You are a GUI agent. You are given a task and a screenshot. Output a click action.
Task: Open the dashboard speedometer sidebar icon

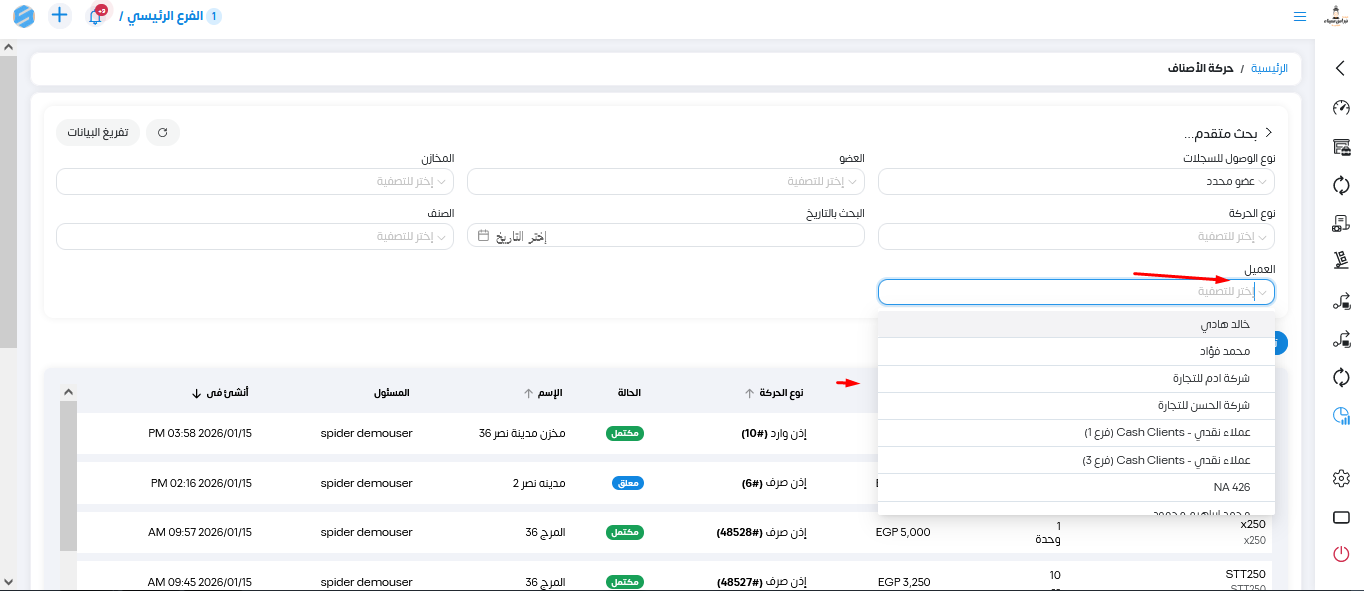pyautogui.click(x=1341, y=108)
